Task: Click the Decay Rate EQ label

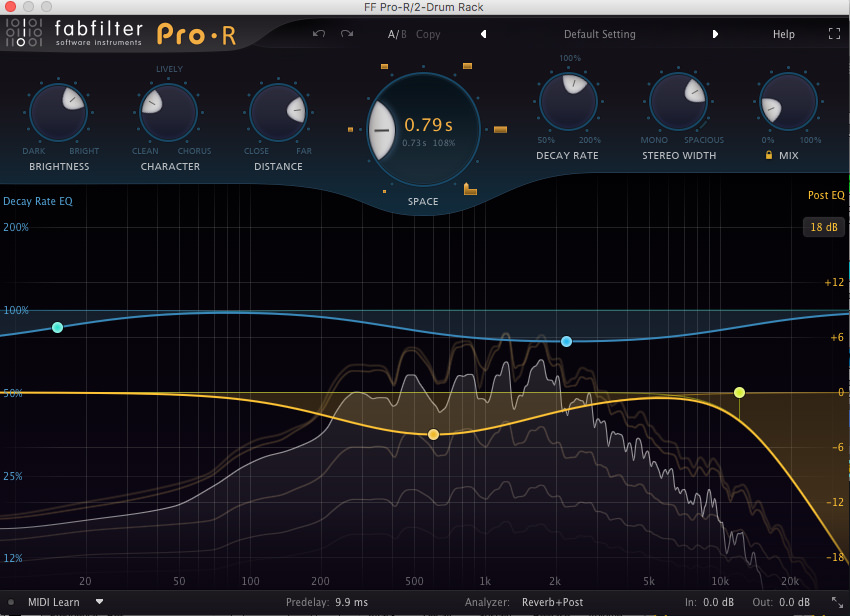Action: click(x=38, y=201)
